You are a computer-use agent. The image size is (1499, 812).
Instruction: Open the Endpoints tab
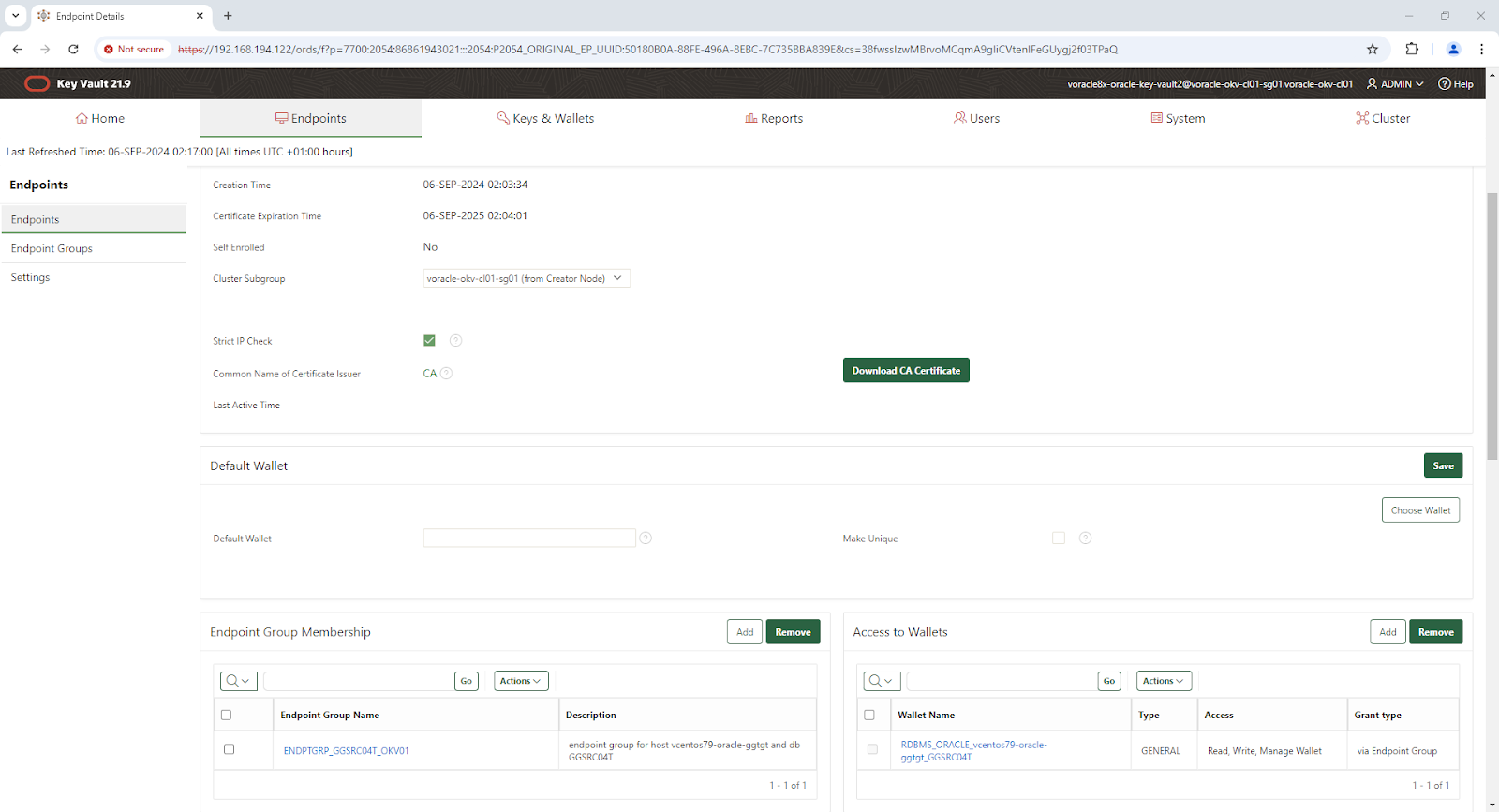point(310,118)
